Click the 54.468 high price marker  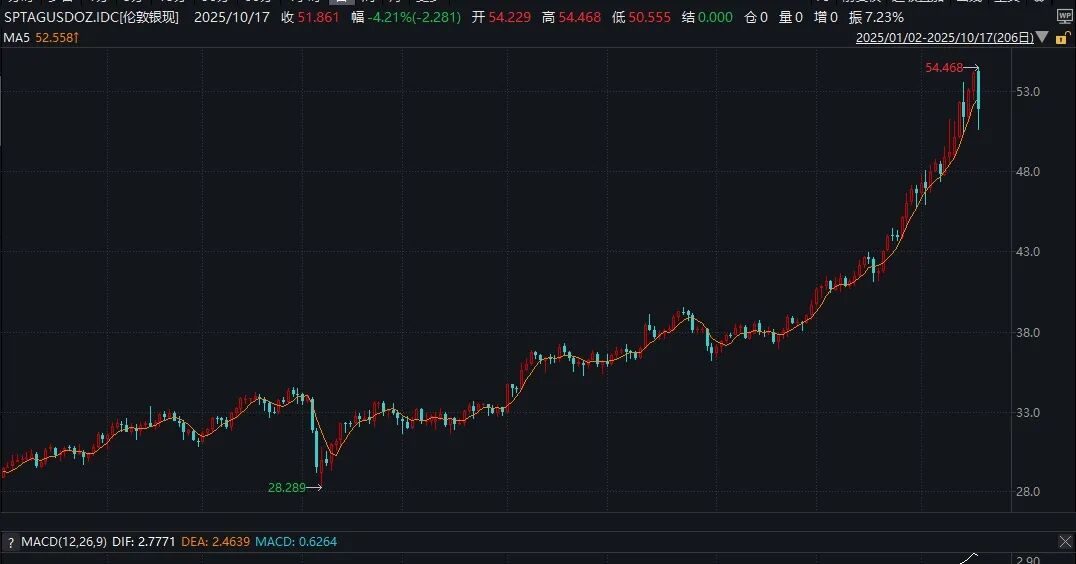pos(944,67)
